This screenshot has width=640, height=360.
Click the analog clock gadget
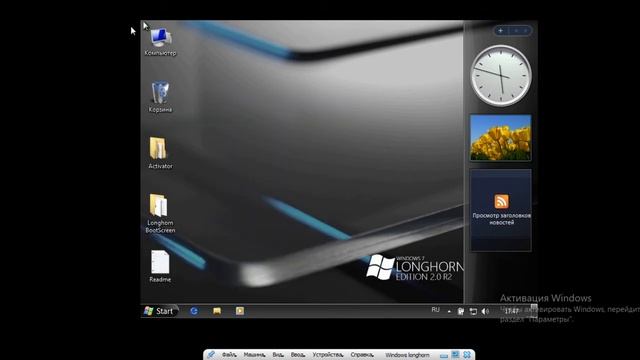coord(501,76)
